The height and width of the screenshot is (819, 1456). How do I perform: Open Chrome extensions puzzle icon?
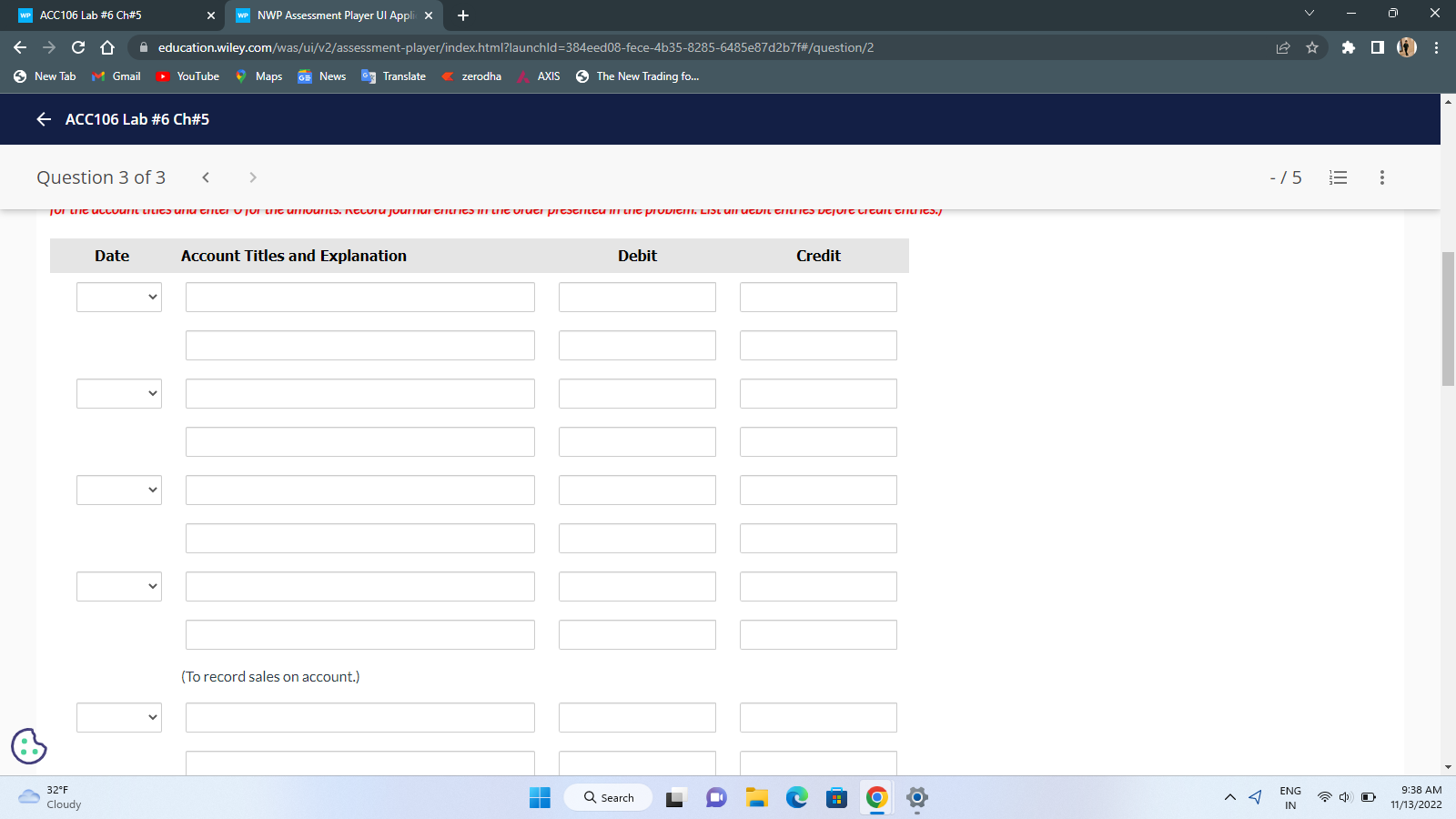[x=1349, y=47]
